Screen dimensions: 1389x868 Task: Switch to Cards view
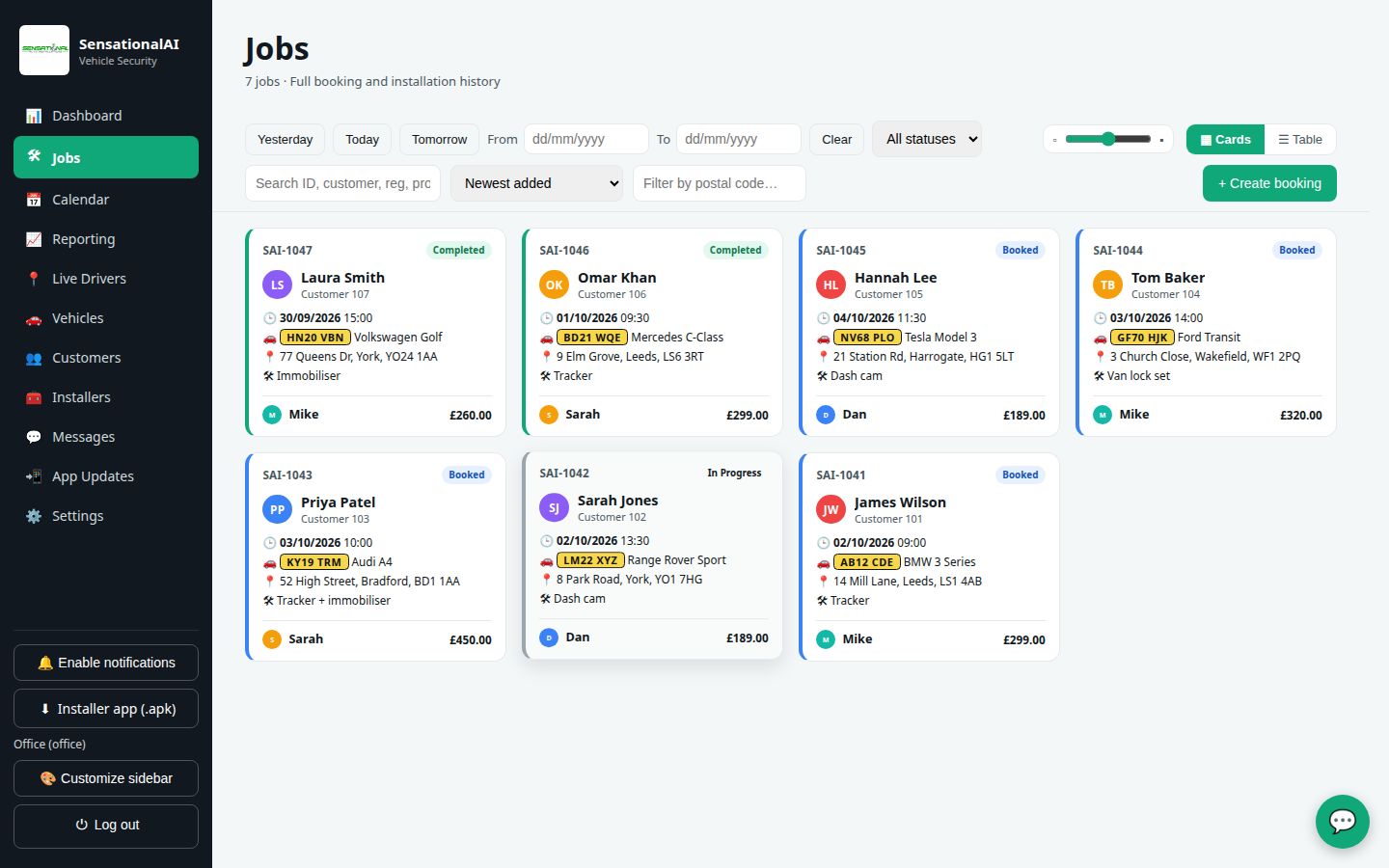click(x=1225, y=140)
